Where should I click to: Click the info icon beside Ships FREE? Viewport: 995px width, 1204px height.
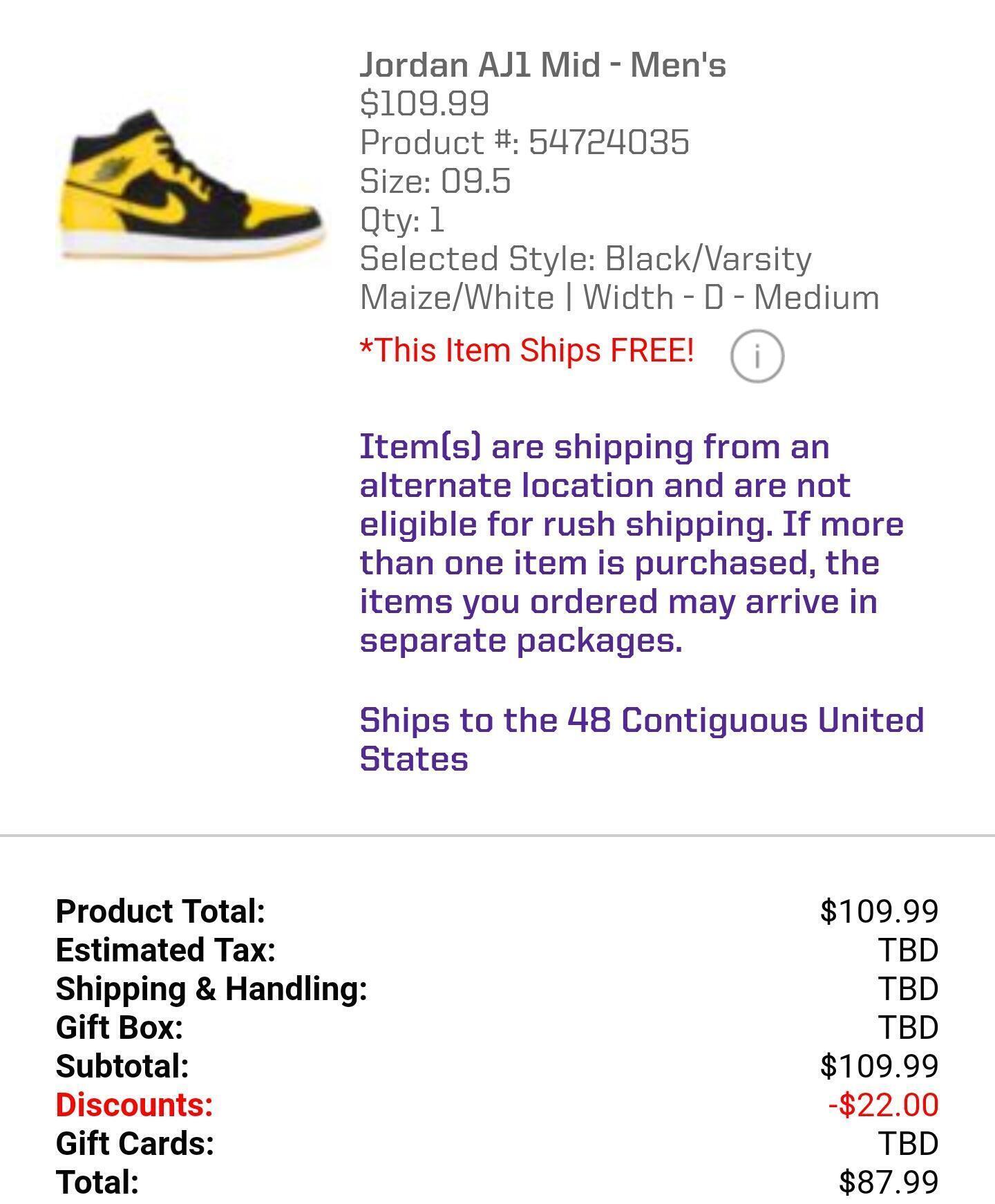click(757, 356)
